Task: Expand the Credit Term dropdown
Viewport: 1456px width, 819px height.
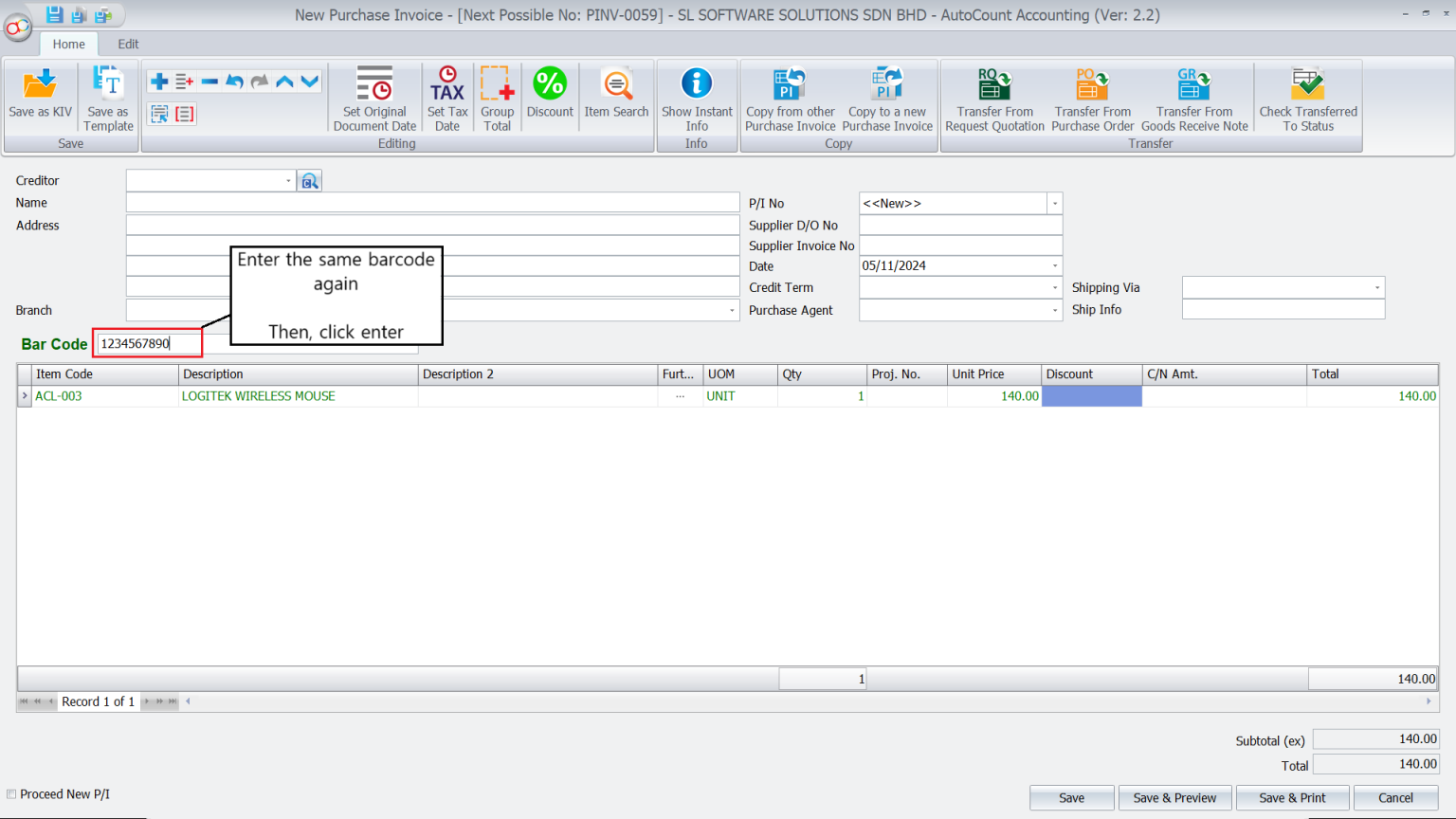Action: click(1054, 287)
